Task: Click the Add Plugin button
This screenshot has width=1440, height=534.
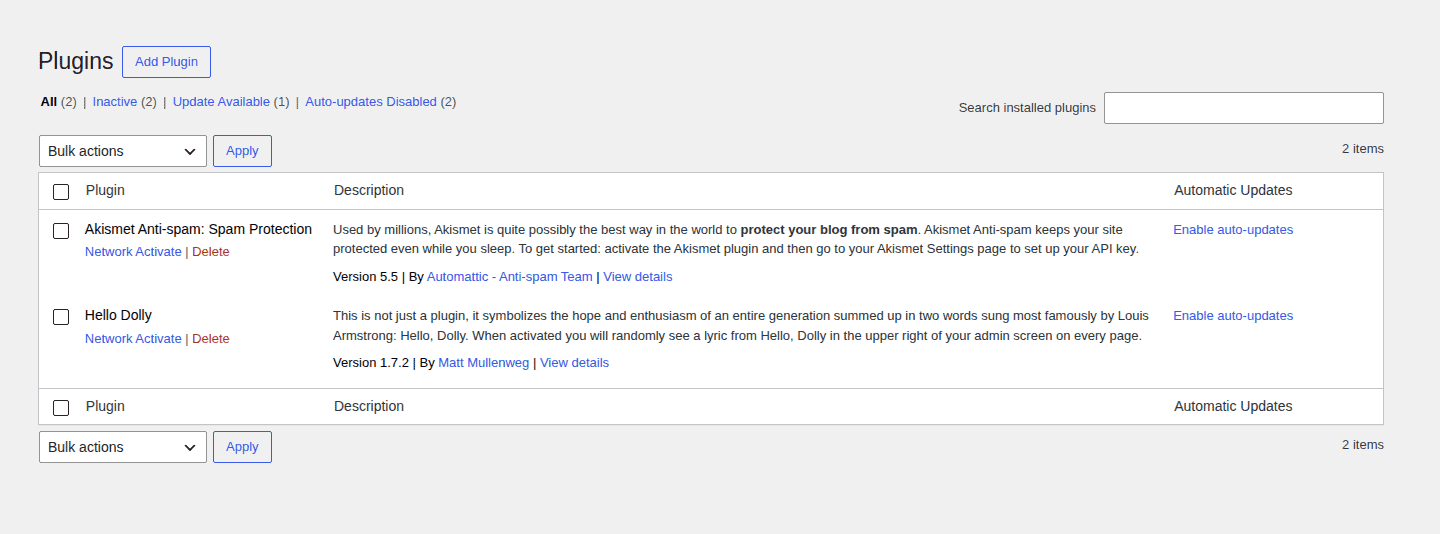Action: 166,62
